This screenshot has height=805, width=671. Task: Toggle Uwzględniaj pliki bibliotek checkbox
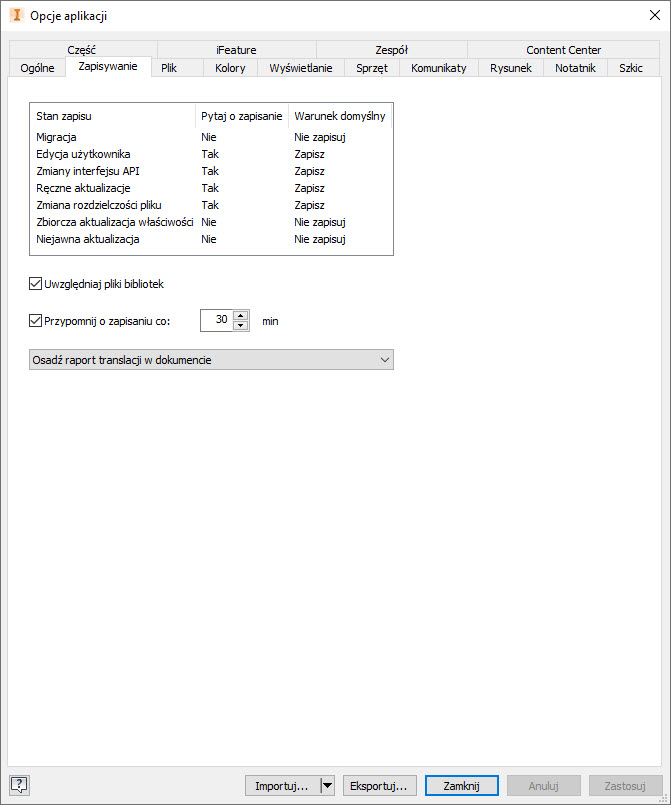pyautogui.click(x=36, y=284)
